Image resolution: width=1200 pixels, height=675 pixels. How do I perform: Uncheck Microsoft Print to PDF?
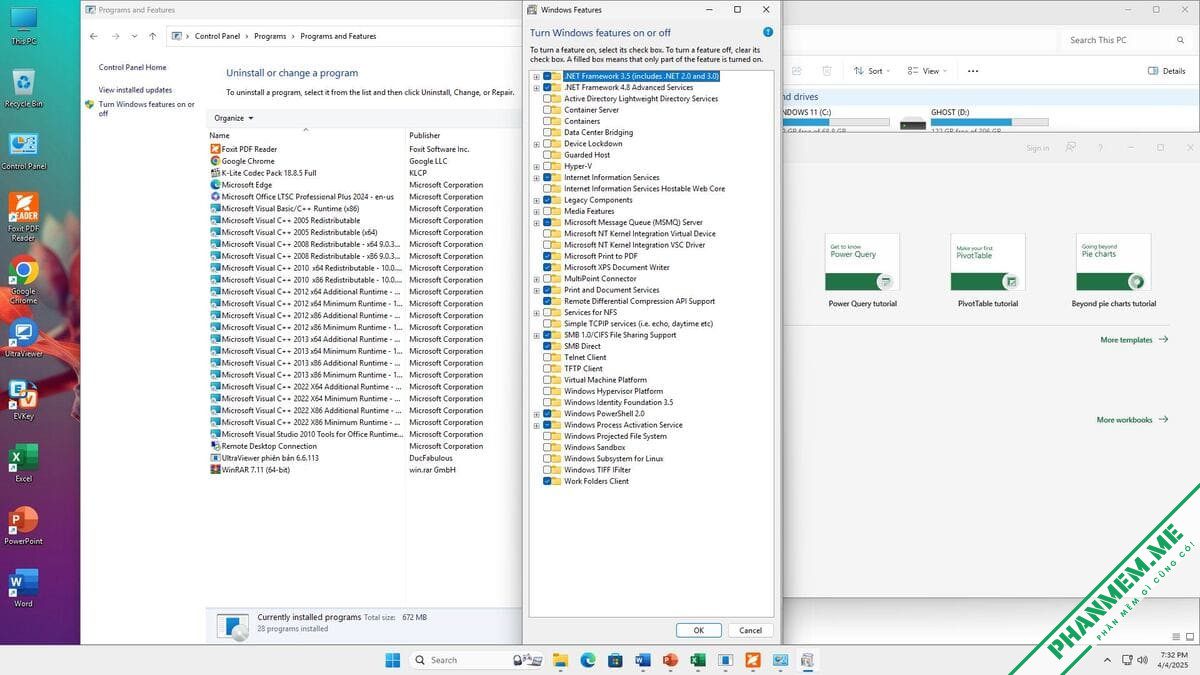(x=547, y=256)
